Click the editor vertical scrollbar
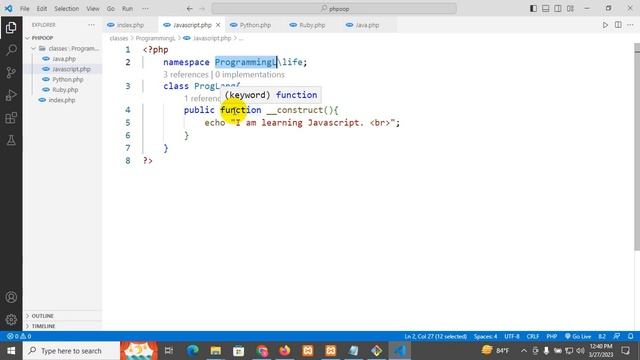This screenshot has height=360, width=640. 637,147
